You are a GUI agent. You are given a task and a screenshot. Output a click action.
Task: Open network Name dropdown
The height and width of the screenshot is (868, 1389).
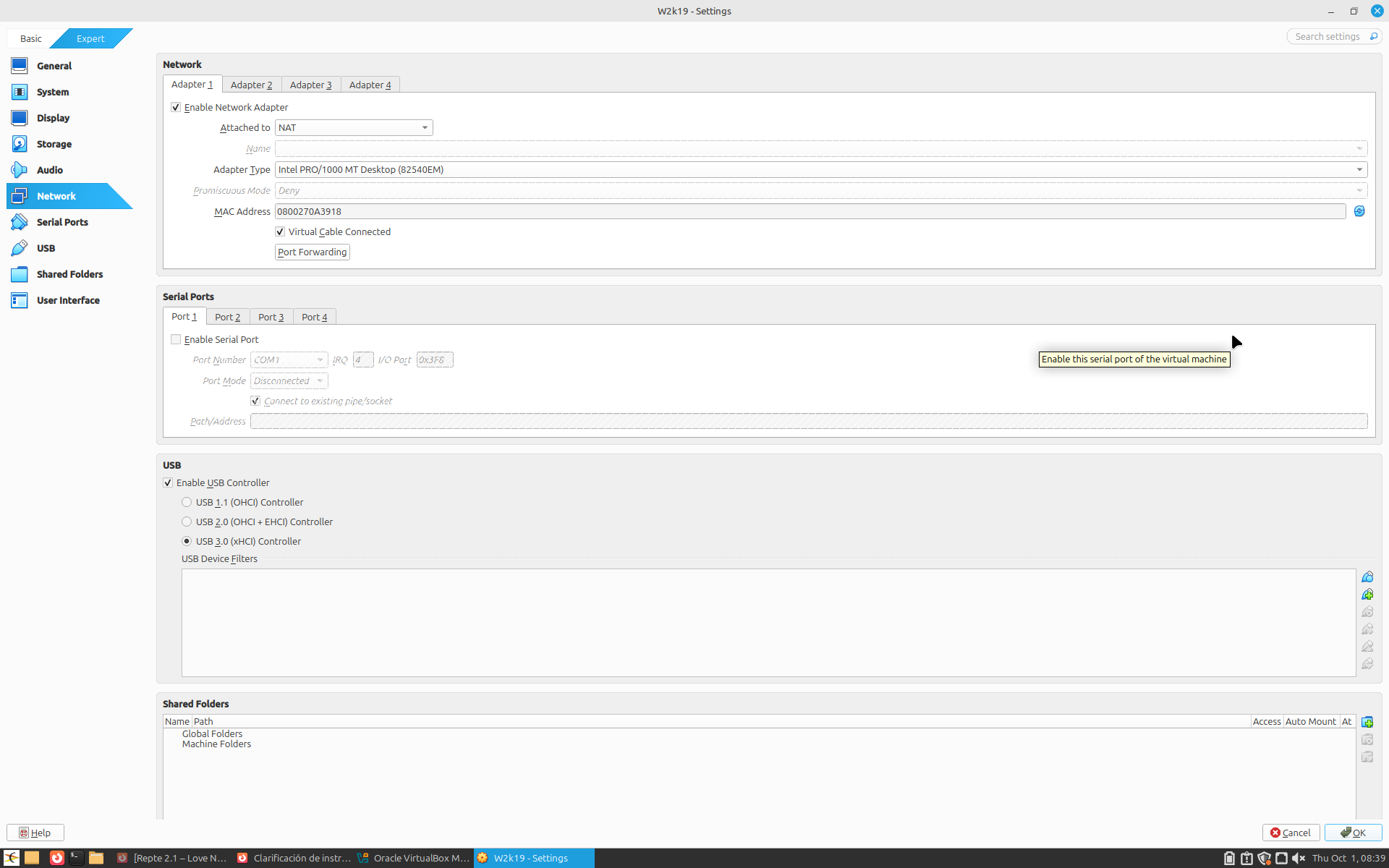pyautogui.click(x=821, y=148)
